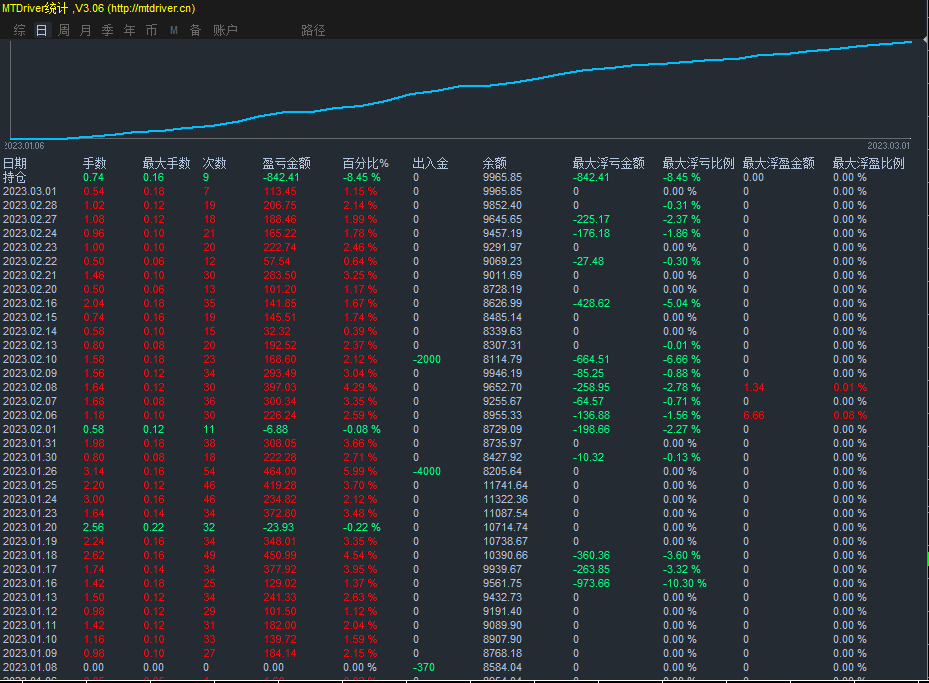Open the 月 monthly tab

86,30
